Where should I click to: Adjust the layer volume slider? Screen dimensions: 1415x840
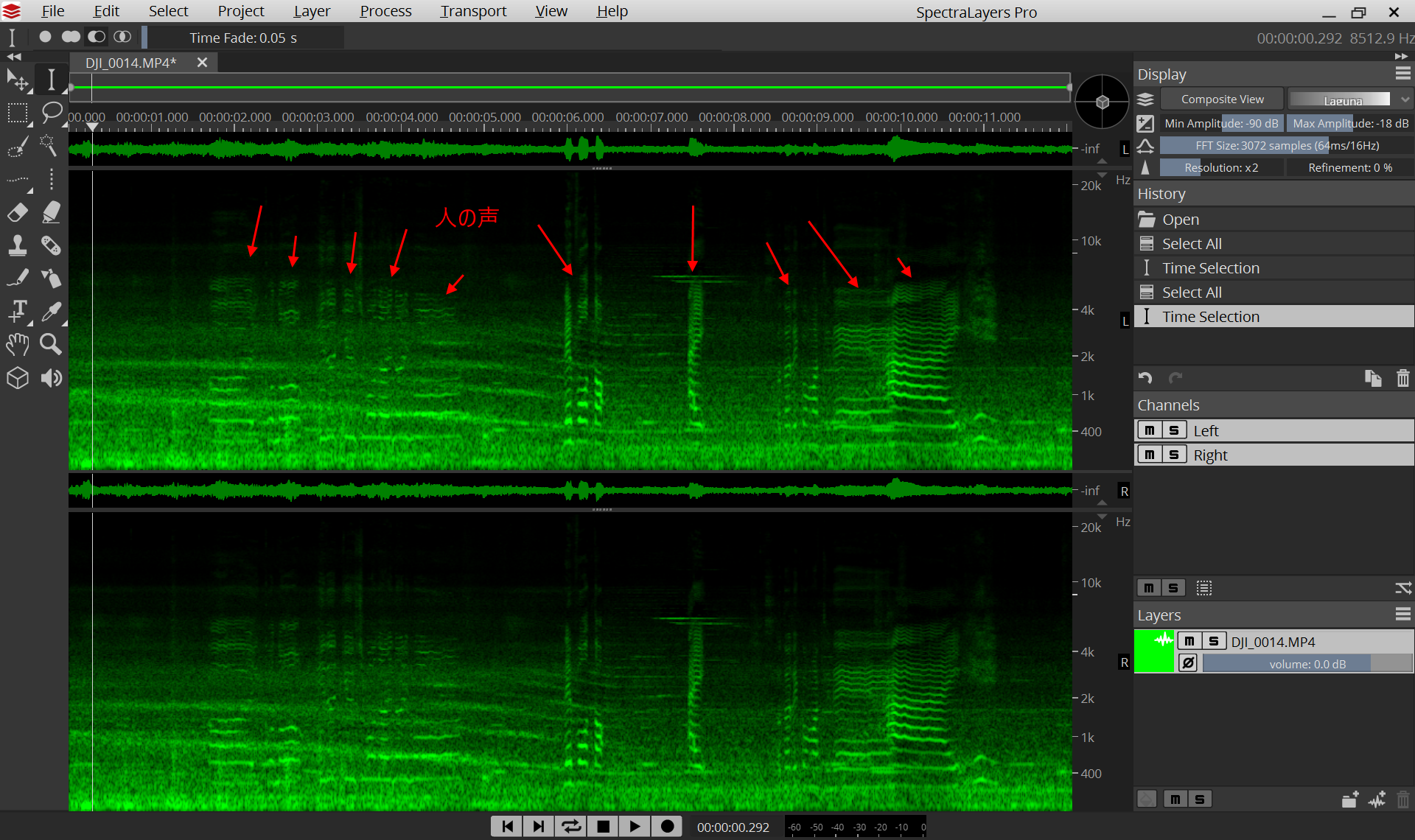(1307, 664)
